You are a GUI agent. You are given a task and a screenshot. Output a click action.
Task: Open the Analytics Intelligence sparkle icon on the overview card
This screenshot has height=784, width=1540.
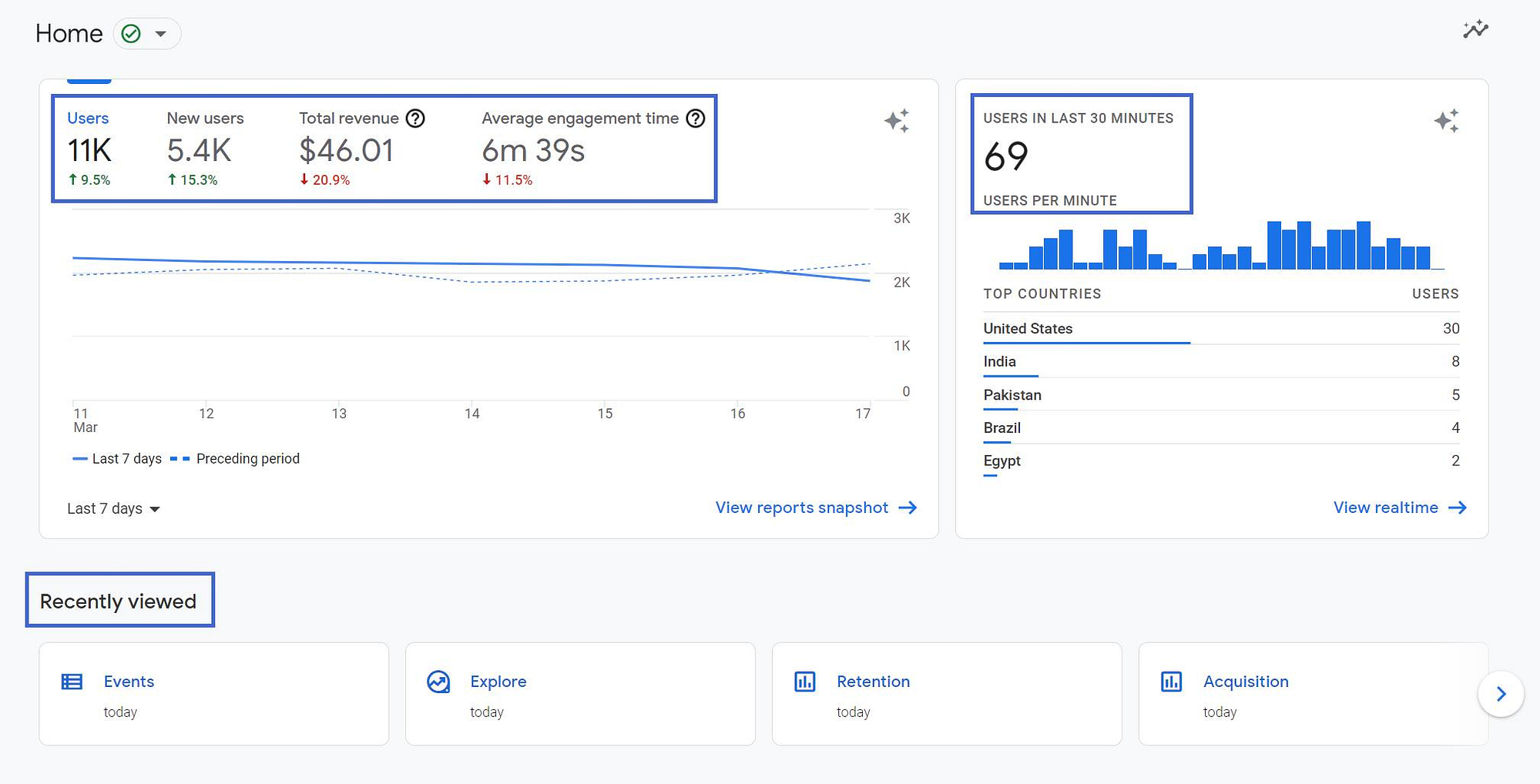coord(896,122)
